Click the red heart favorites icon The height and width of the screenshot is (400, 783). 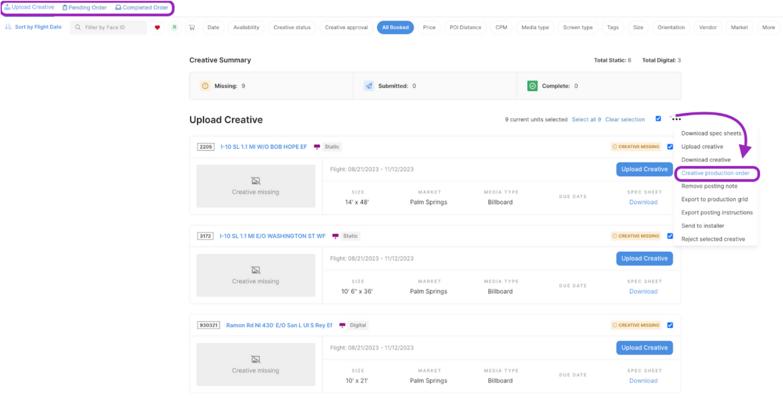(157, 27)
